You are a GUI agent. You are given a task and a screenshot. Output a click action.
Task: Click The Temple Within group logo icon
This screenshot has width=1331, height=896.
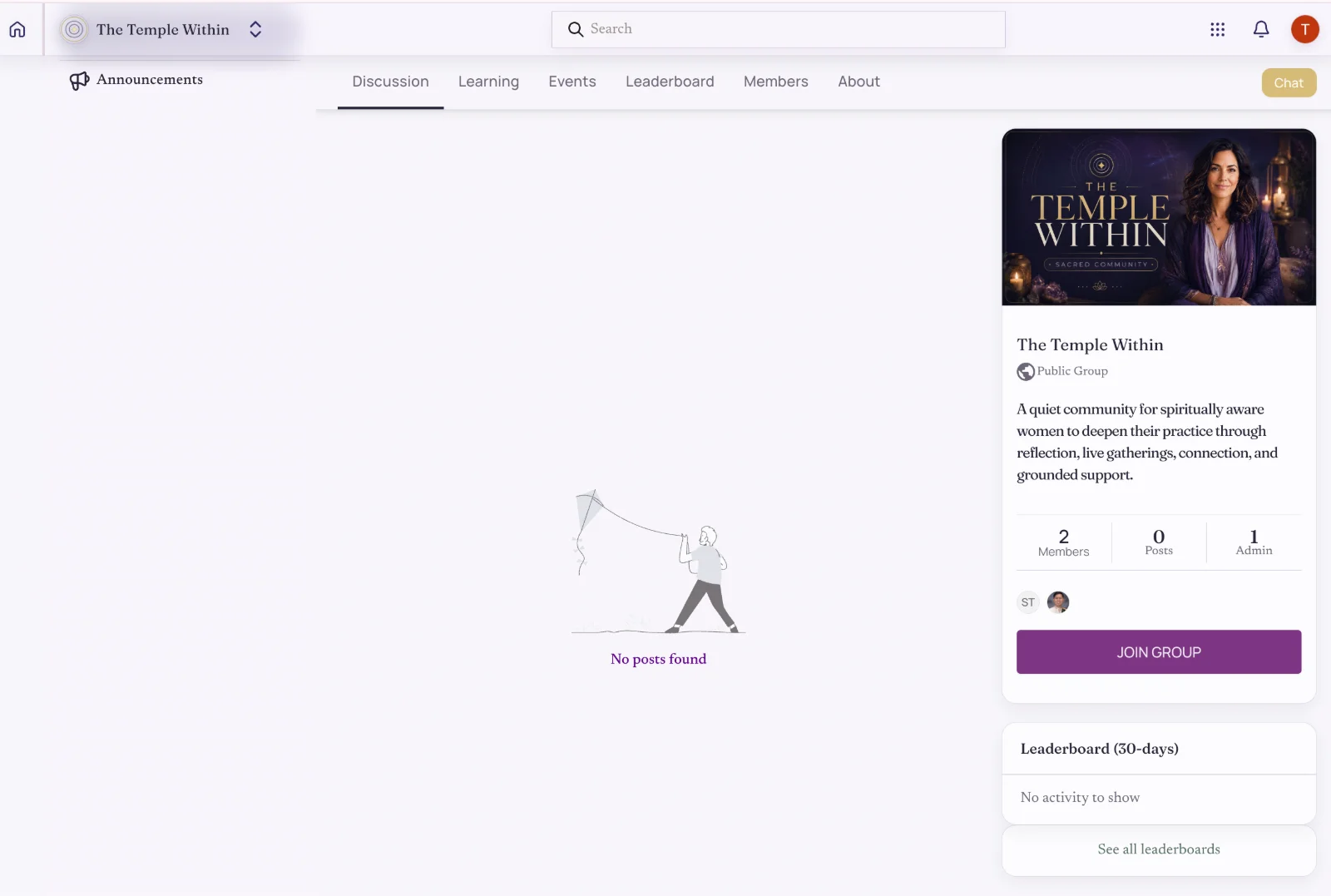74,29
